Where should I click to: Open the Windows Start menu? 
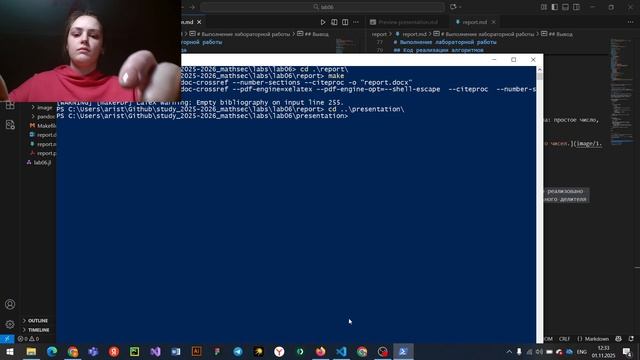[9, 351]
